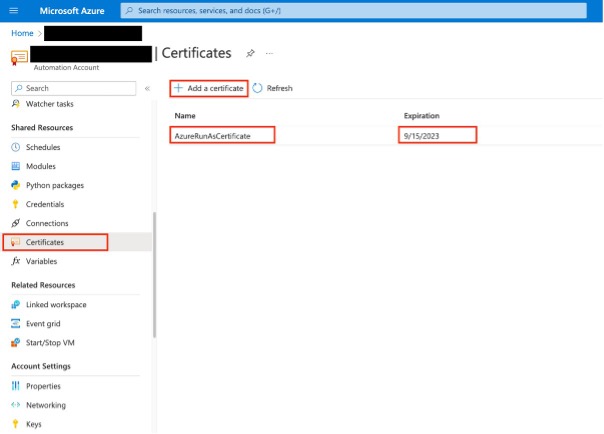604x434 pixels.
Task: Click the Keys key icon
Action: (15, 424)
